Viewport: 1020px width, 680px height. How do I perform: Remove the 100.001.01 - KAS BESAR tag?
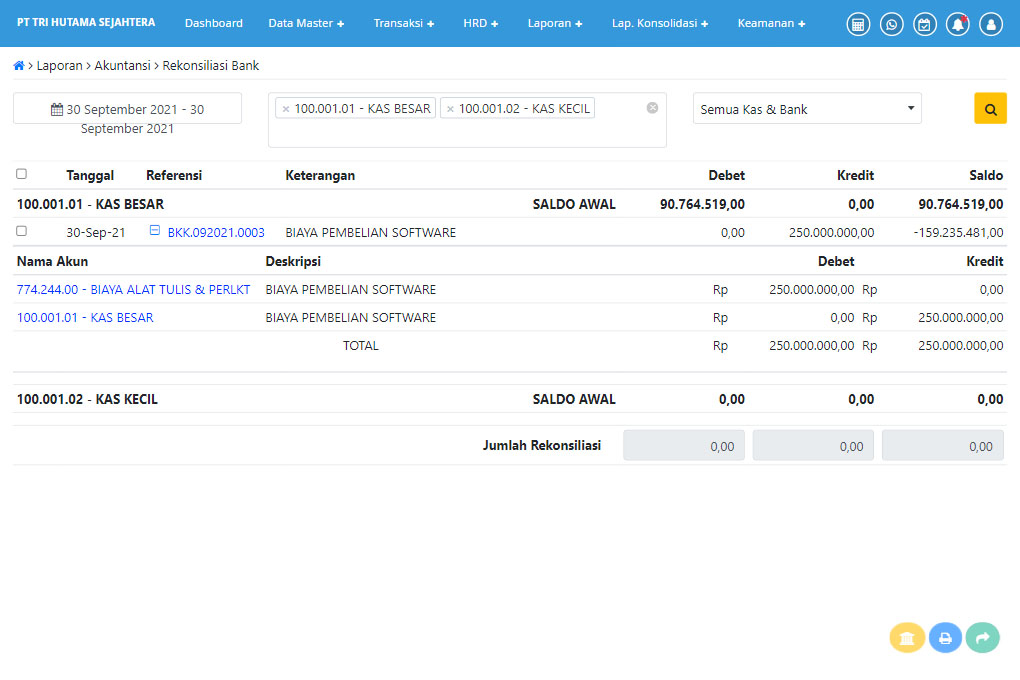(x=286, y=109)
